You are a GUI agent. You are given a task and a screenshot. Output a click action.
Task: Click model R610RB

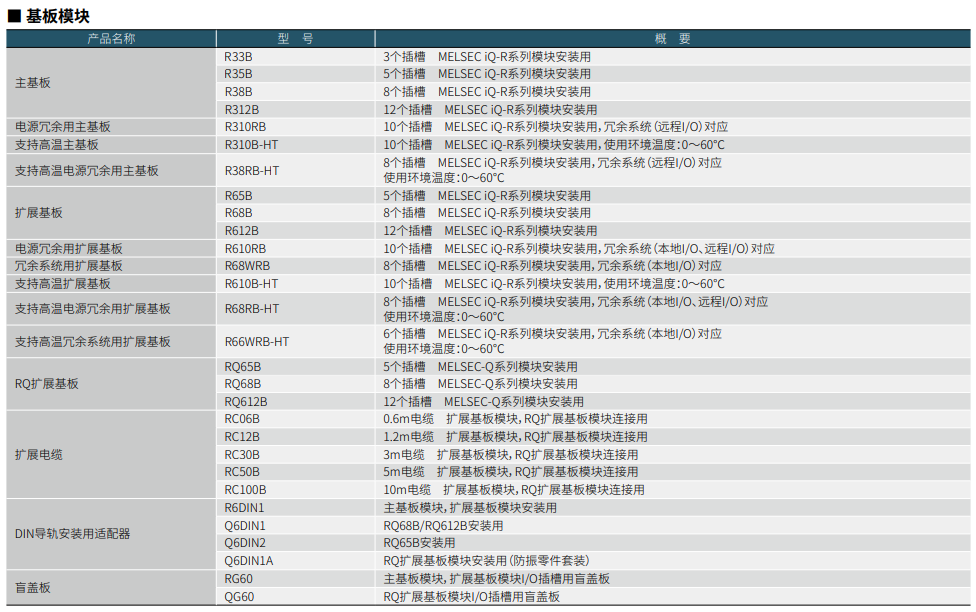click(245, 248)
